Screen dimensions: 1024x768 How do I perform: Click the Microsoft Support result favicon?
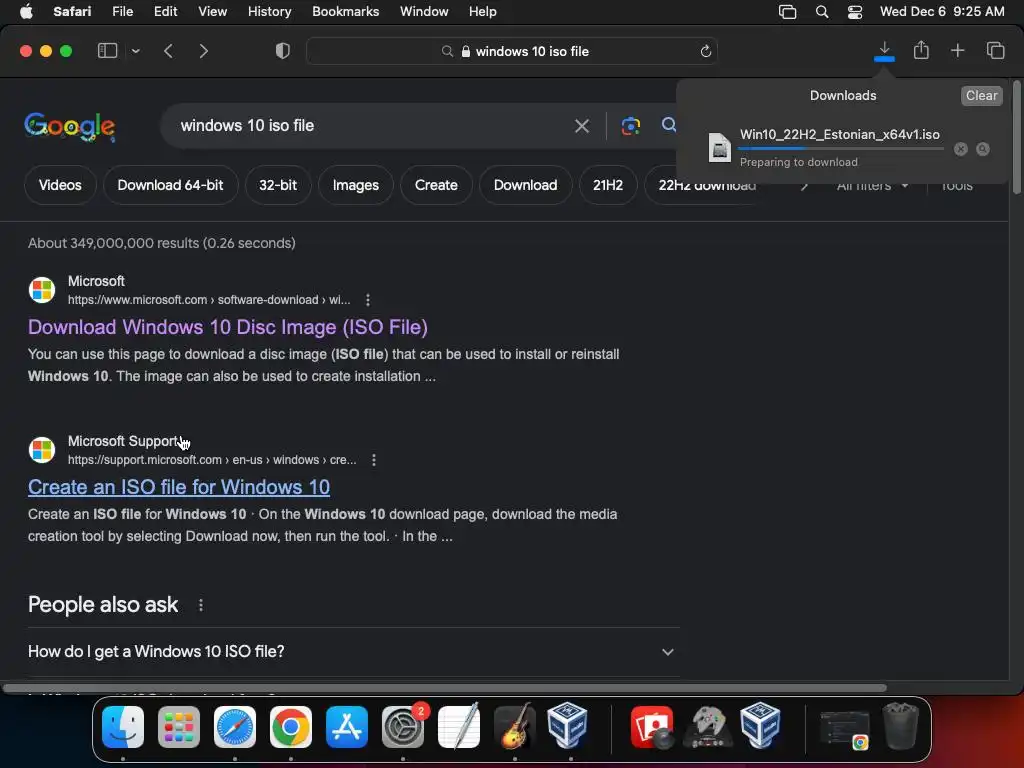point(42,450)
